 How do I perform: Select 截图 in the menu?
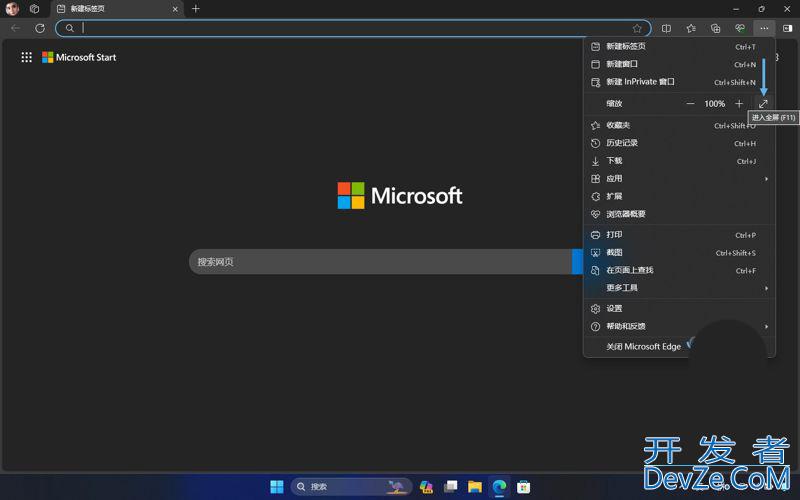[679, 253]
